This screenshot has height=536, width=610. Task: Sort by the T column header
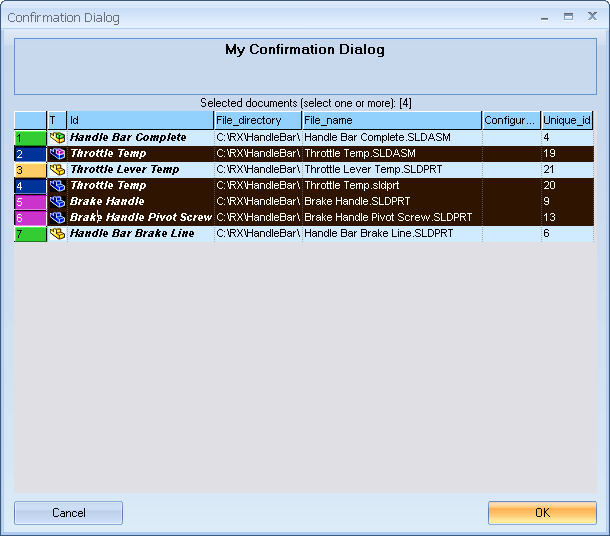(57, 120)
